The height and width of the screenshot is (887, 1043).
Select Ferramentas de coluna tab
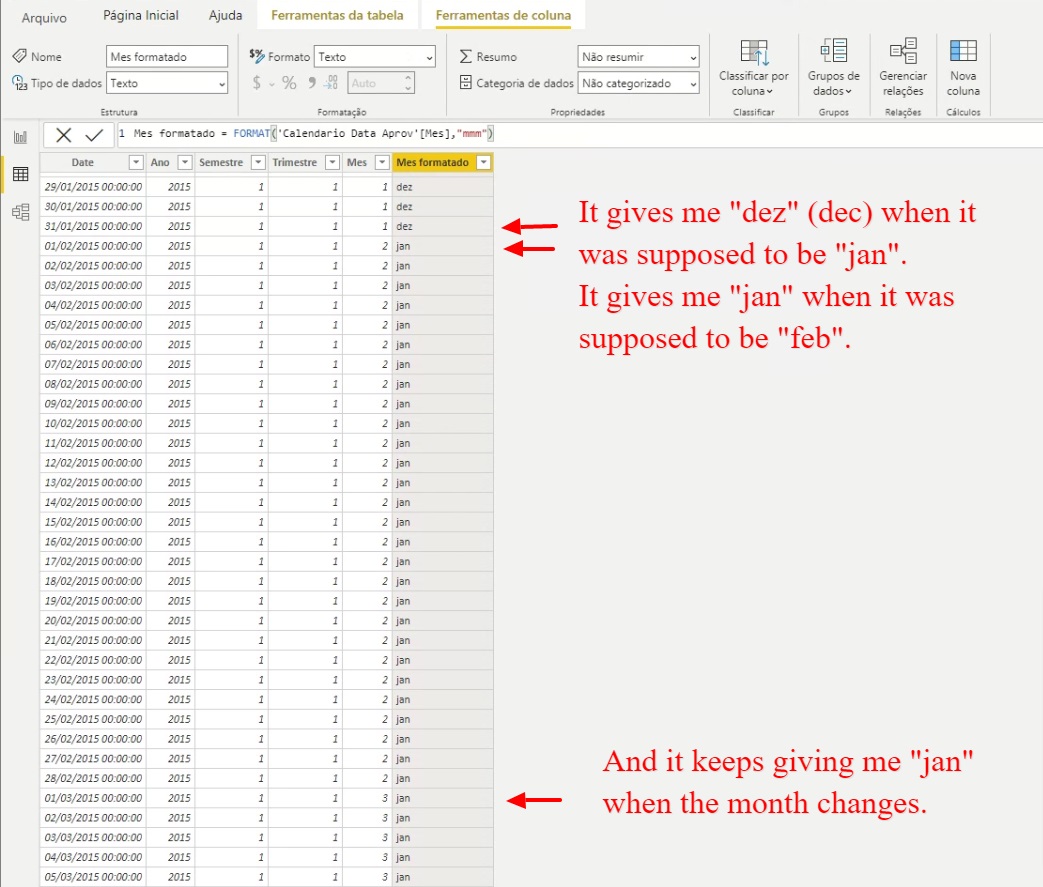click(504, 15)
